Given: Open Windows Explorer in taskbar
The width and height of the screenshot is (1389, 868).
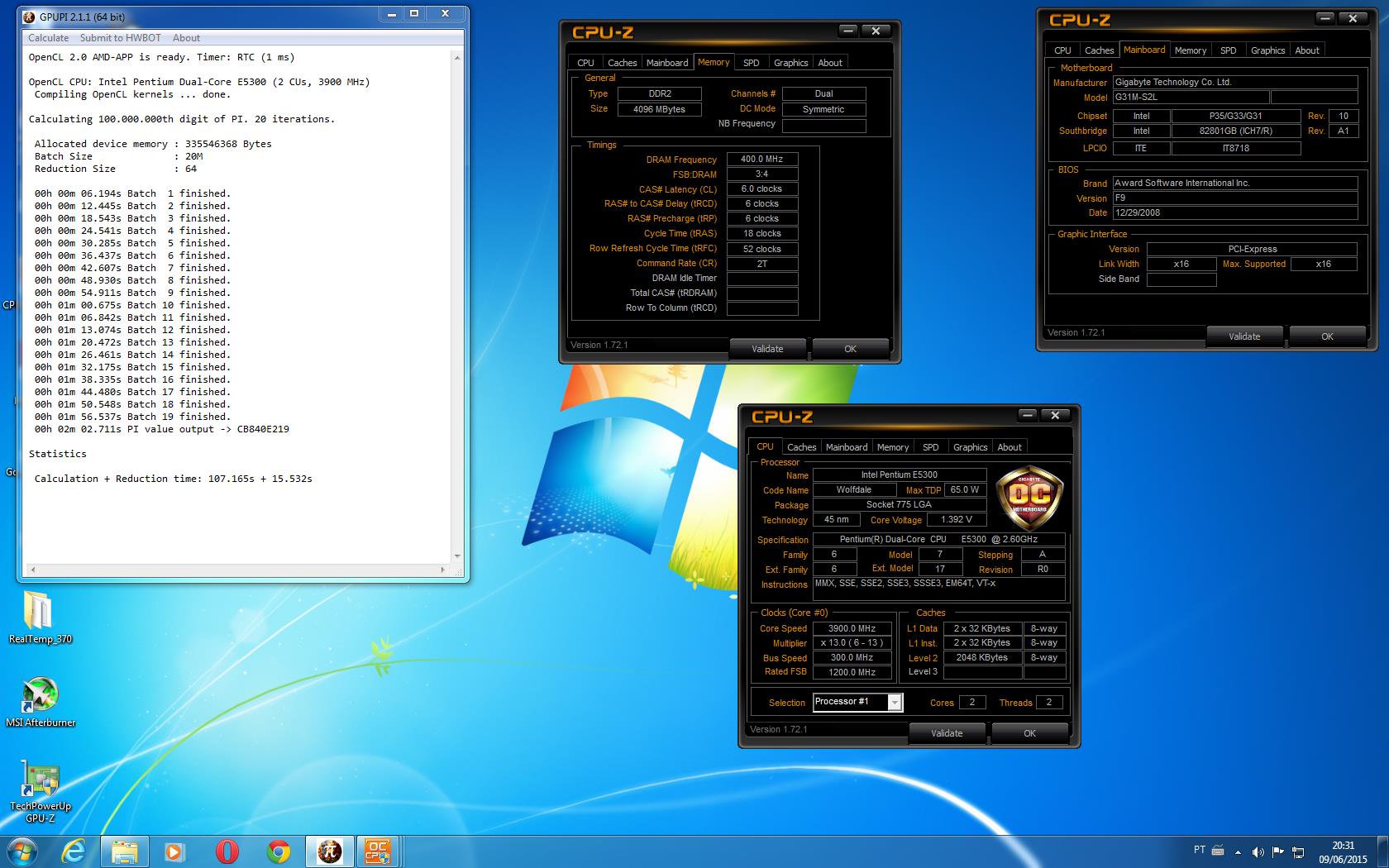Looking at the screenshot, I should pos(125,851).
